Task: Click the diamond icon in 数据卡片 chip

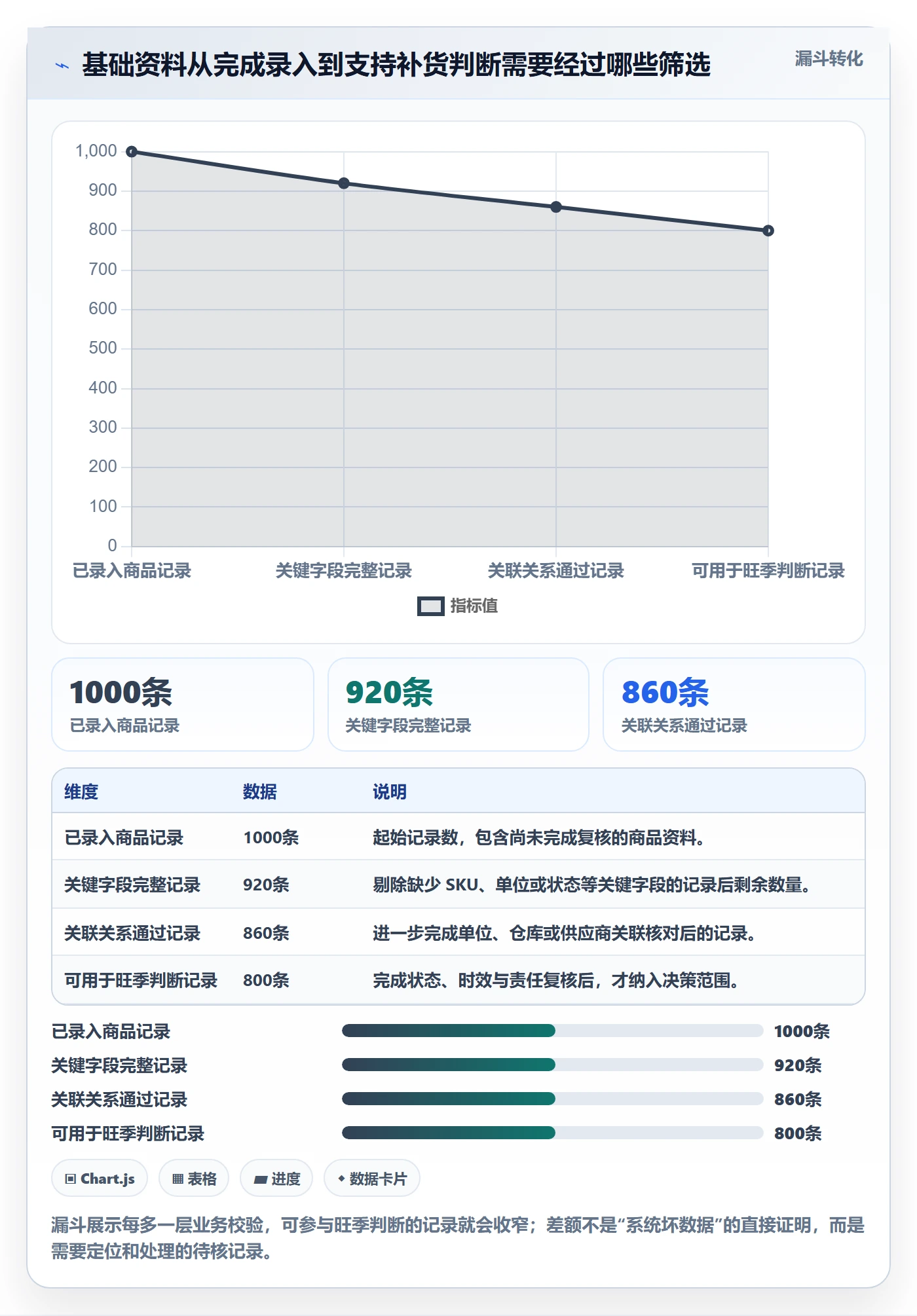Action: (341, 1179)
